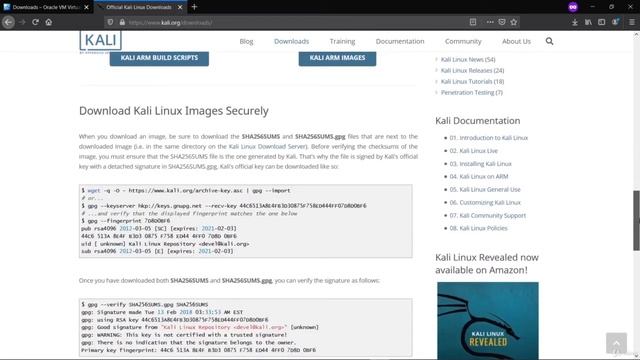Screen dimensions: 640x360
Task: Click the Kali ARM Build Scripts button
Action: click(x=159, y=58)
